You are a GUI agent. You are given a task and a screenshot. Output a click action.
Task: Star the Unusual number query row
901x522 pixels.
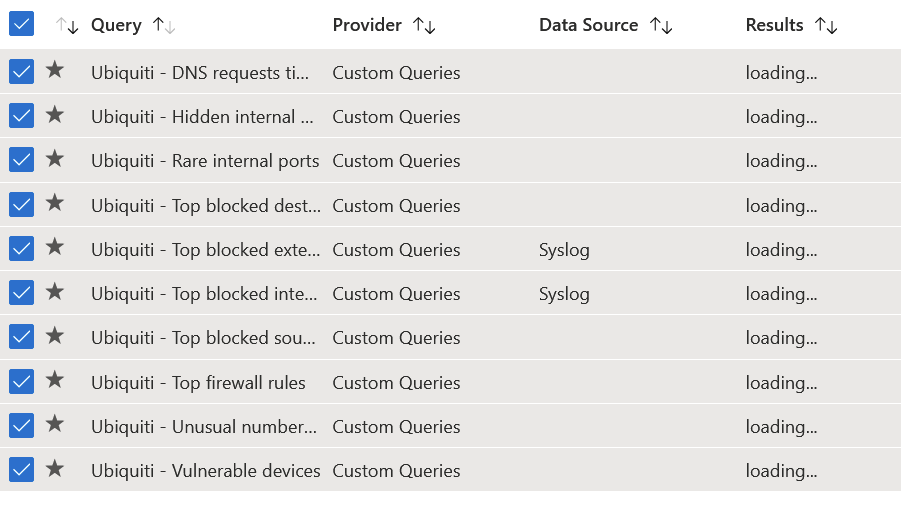coord(55,424)
